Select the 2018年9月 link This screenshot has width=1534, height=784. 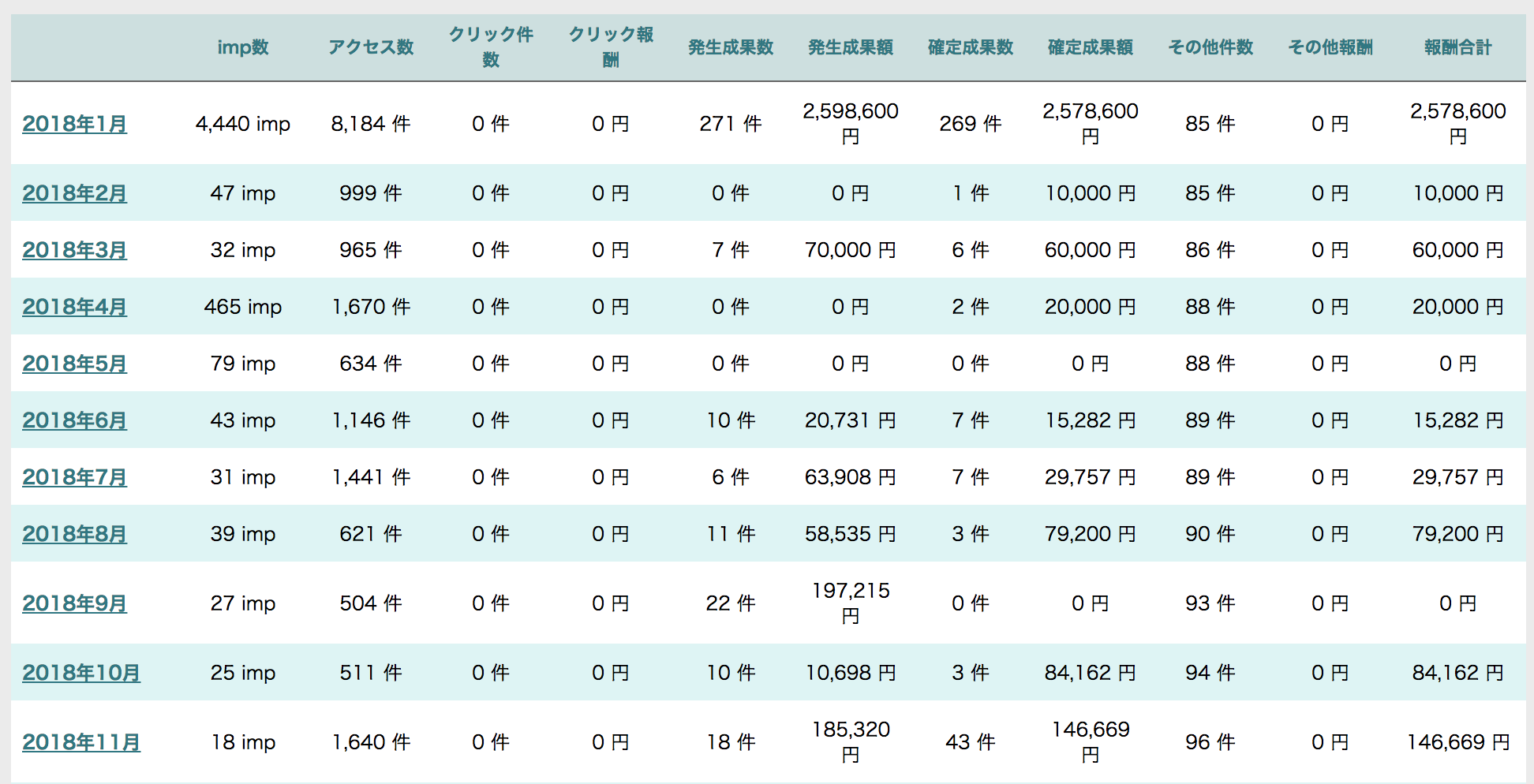point(74,603)
